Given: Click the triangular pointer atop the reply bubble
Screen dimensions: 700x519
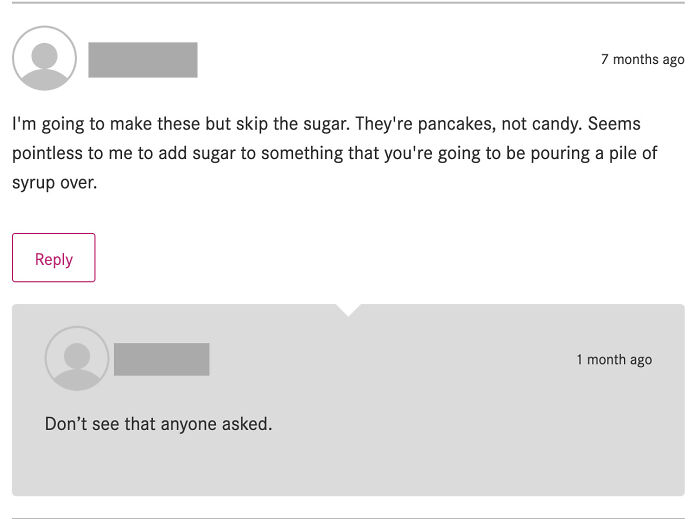Looking at the screenshot, I should coord(348,310).
